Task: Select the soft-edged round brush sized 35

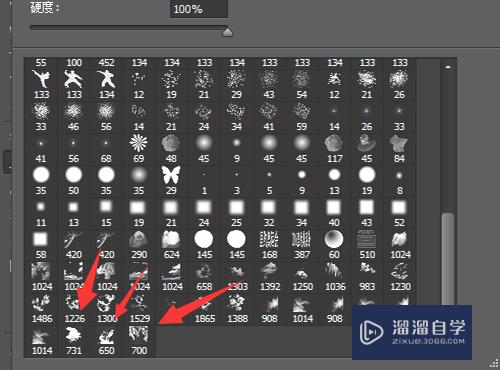Action: coord(139,175)
